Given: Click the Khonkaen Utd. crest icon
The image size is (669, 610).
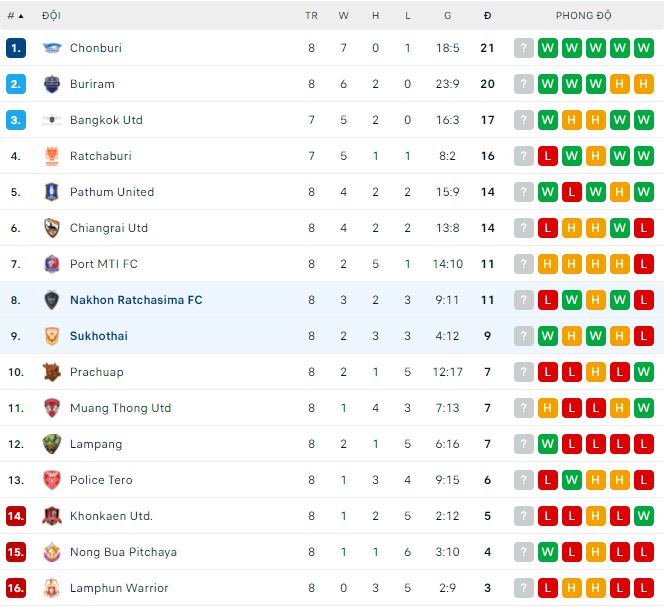Looking at the screenshot, I should [x=52, y=516].
